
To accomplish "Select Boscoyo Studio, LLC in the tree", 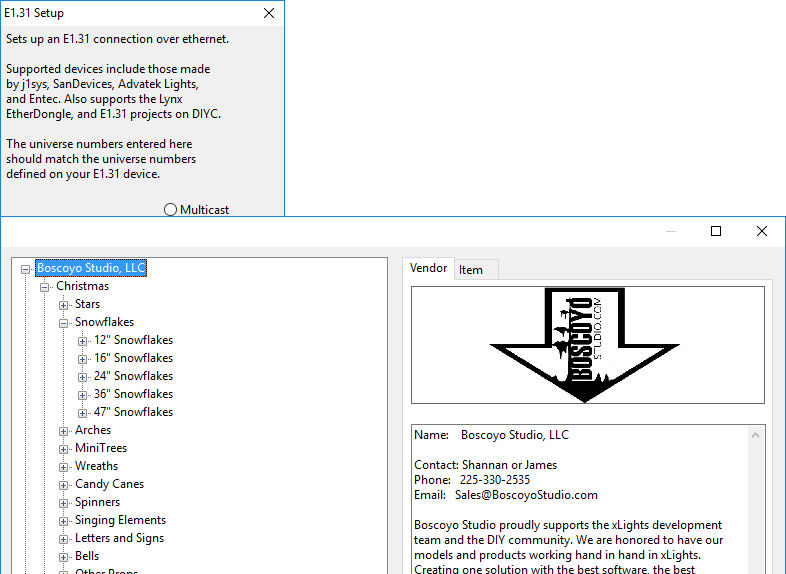I will [91, 268].
